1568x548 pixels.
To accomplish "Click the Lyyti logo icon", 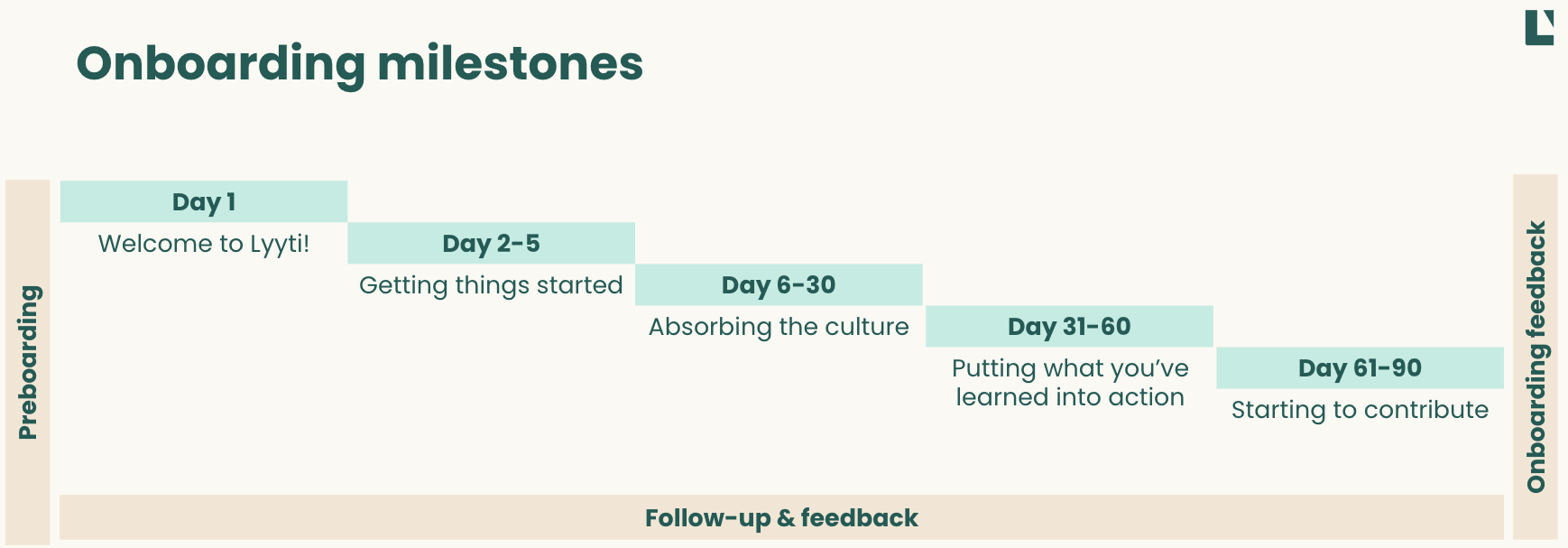I will pos(1539,28).
